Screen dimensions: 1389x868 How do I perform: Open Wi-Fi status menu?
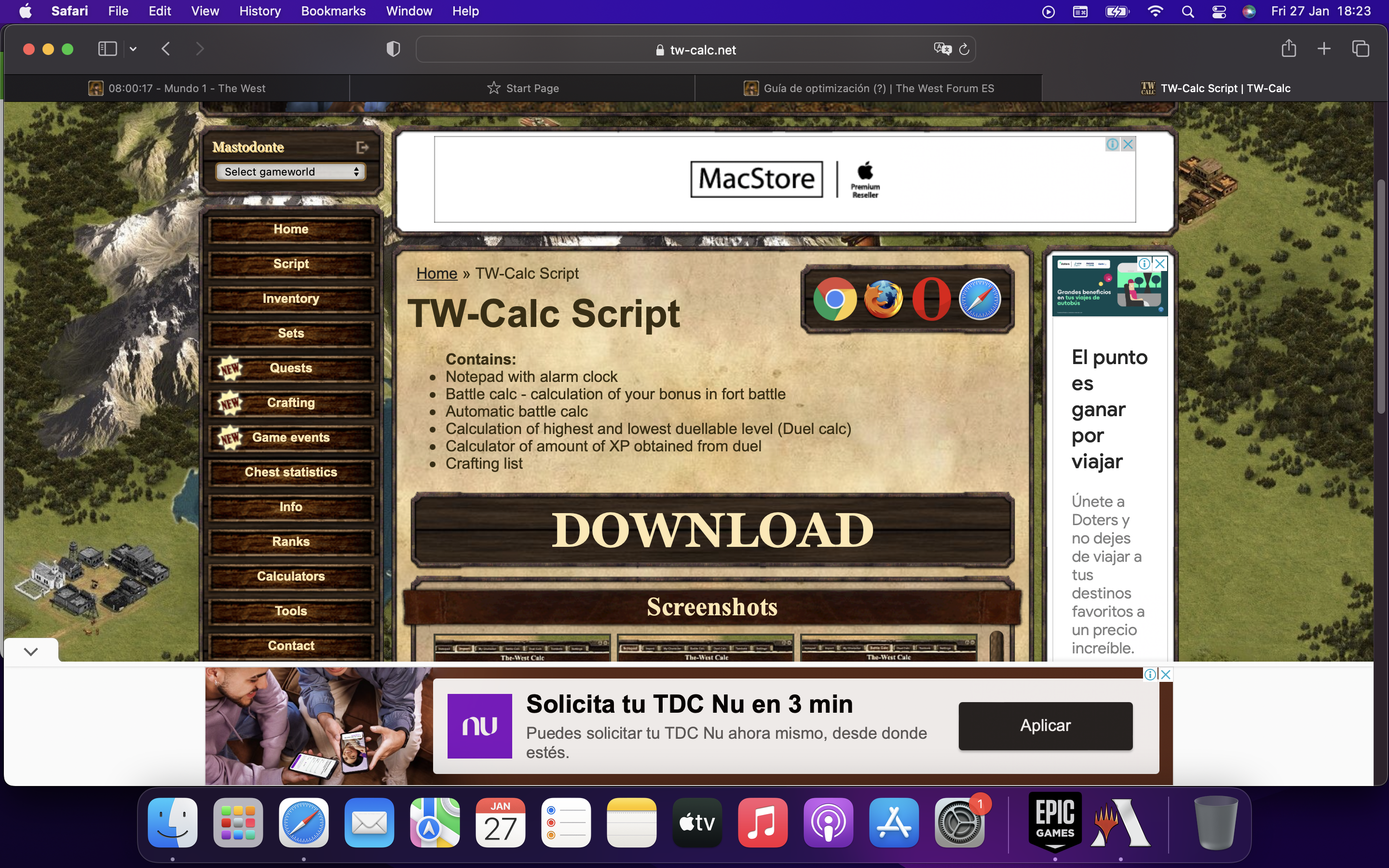point(1155,12)
